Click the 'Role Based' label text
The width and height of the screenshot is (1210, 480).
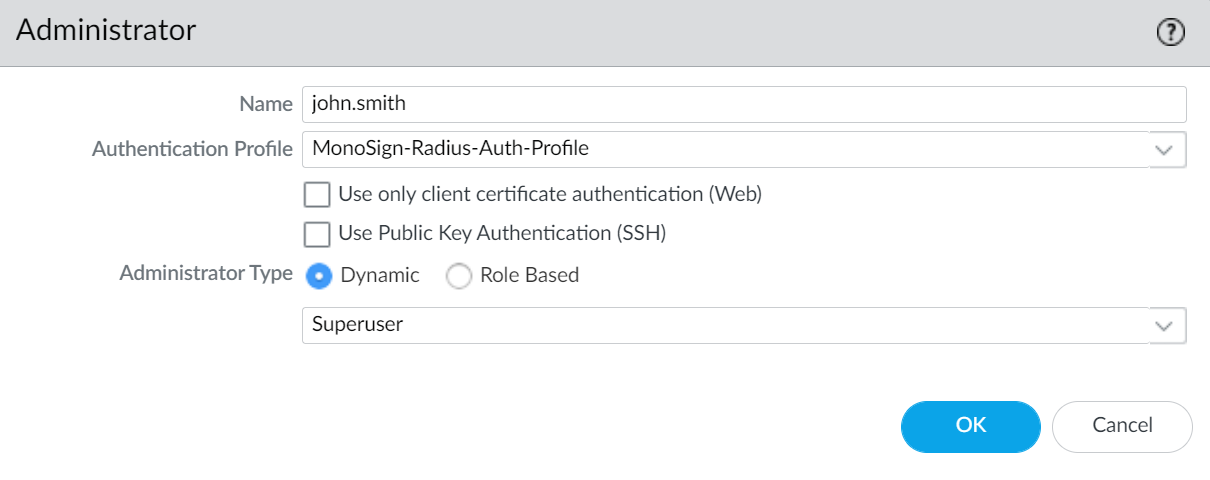(x=529, y=275)
